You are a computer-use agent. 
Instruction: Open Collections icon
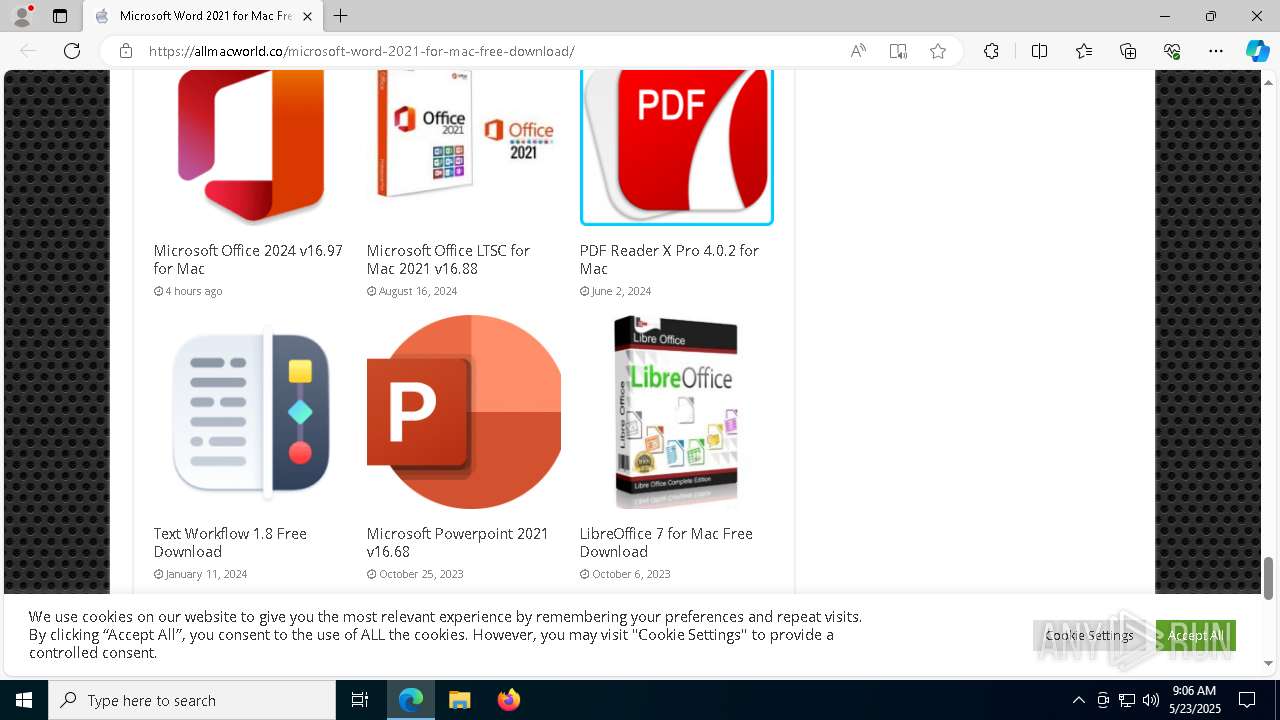click(x=1128, y=51)
